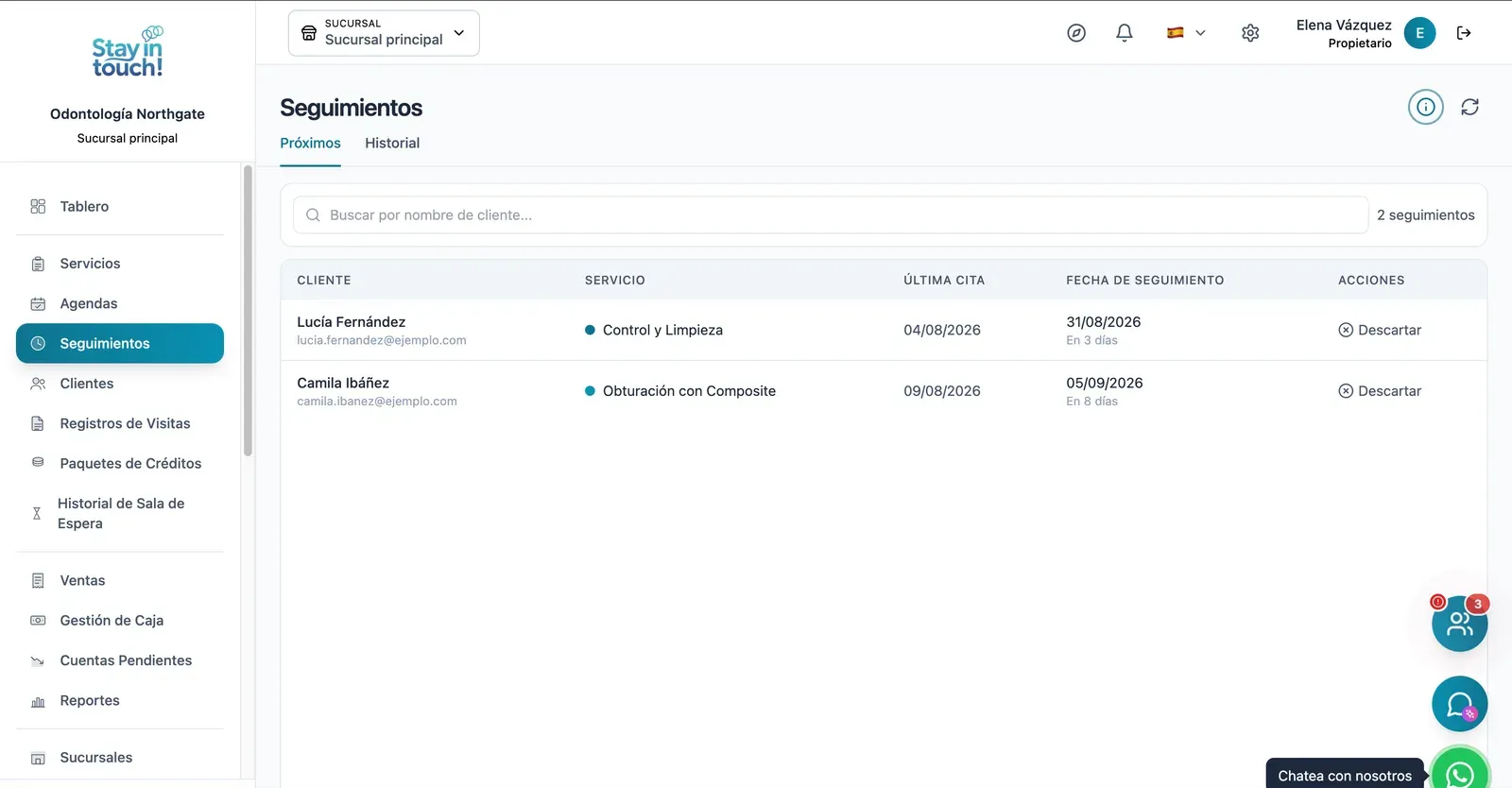The width and height of the screenshot is (1512, 788).
Task: Focus the client name search field
Action: click(x=831, y=215)
